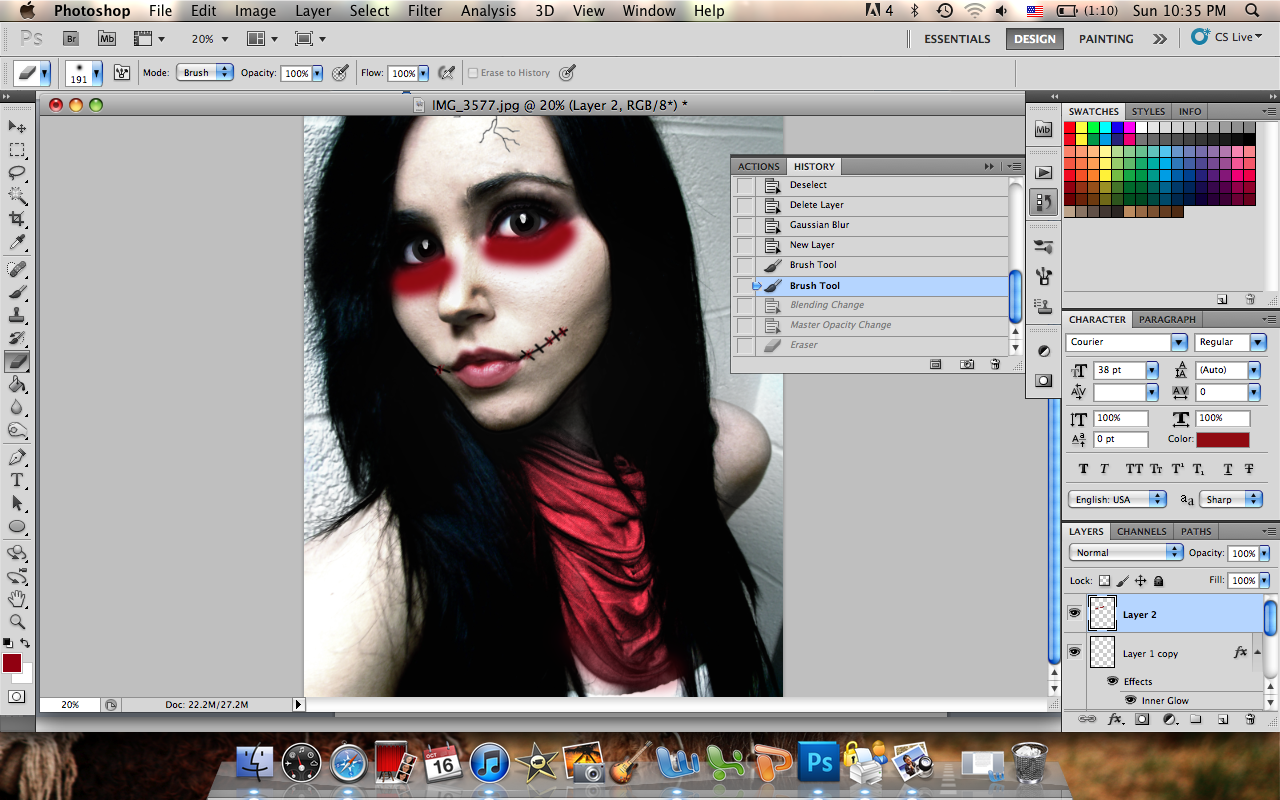
Task: Select the Hand tool
Action: 17,599
